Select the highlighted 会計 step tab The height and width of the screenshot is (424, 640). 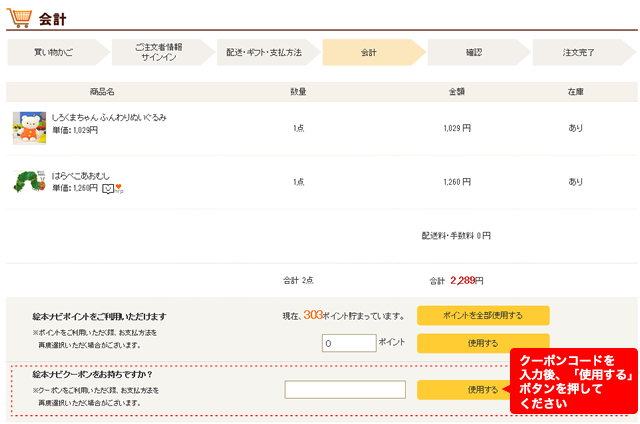click(369, 52)
